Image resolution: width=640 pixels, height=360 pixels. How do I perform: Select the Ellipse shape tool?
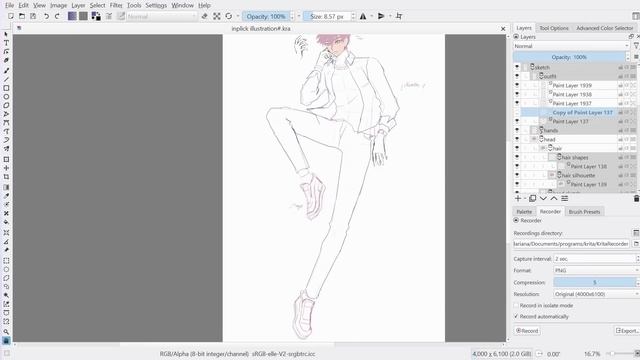click(x=6, y=97)
